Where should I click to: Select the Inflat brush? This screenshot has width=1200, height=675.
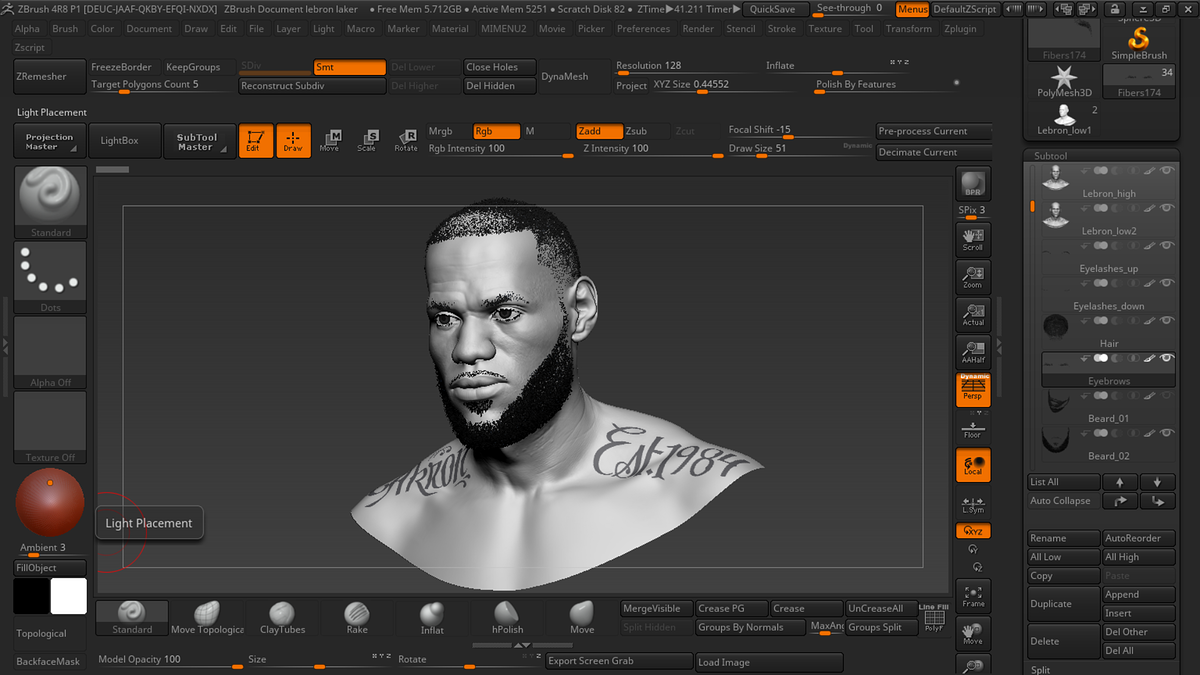click(x=432, y=617)
